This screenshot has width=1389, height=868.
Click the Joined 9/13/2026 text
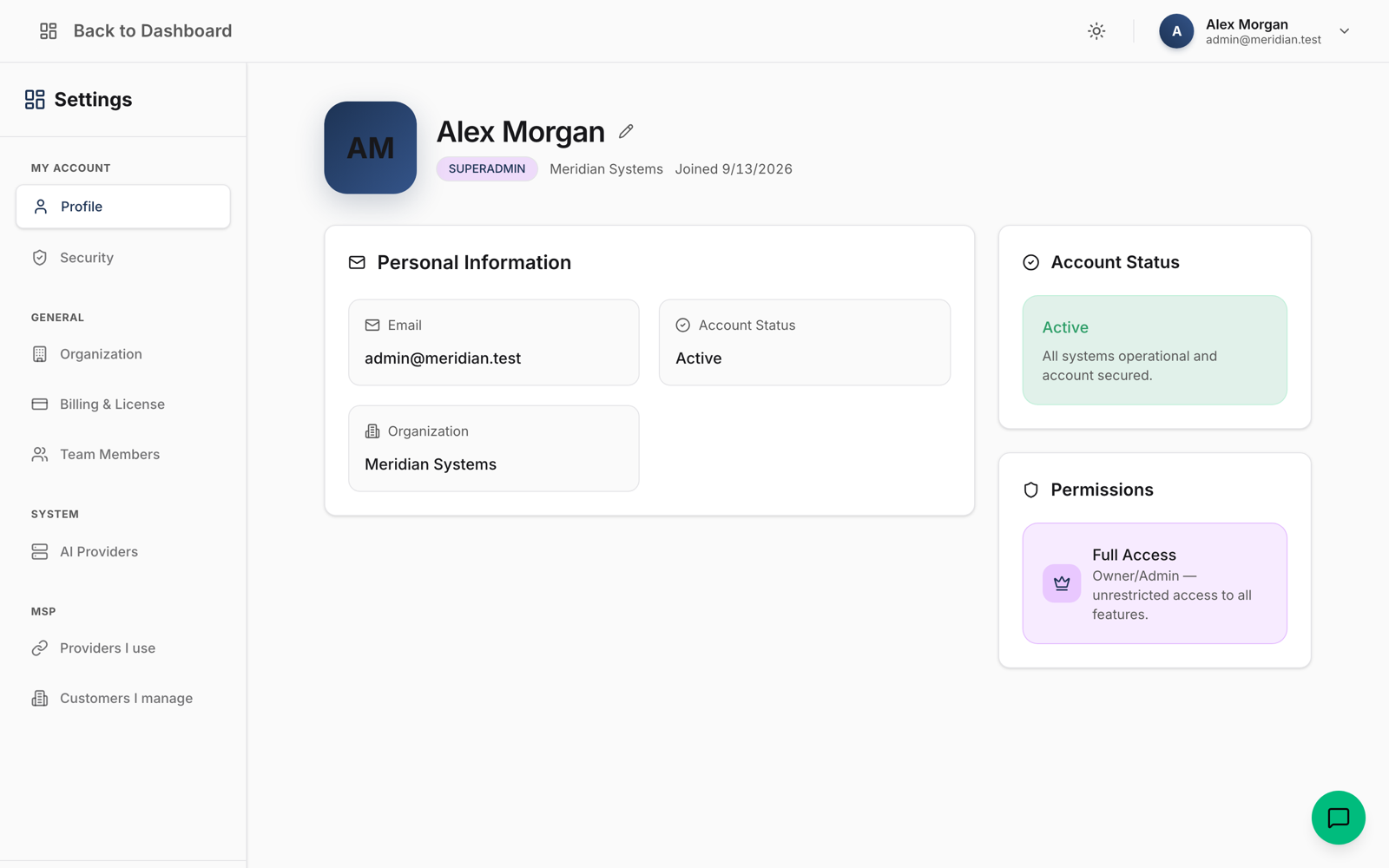point(734,169)
